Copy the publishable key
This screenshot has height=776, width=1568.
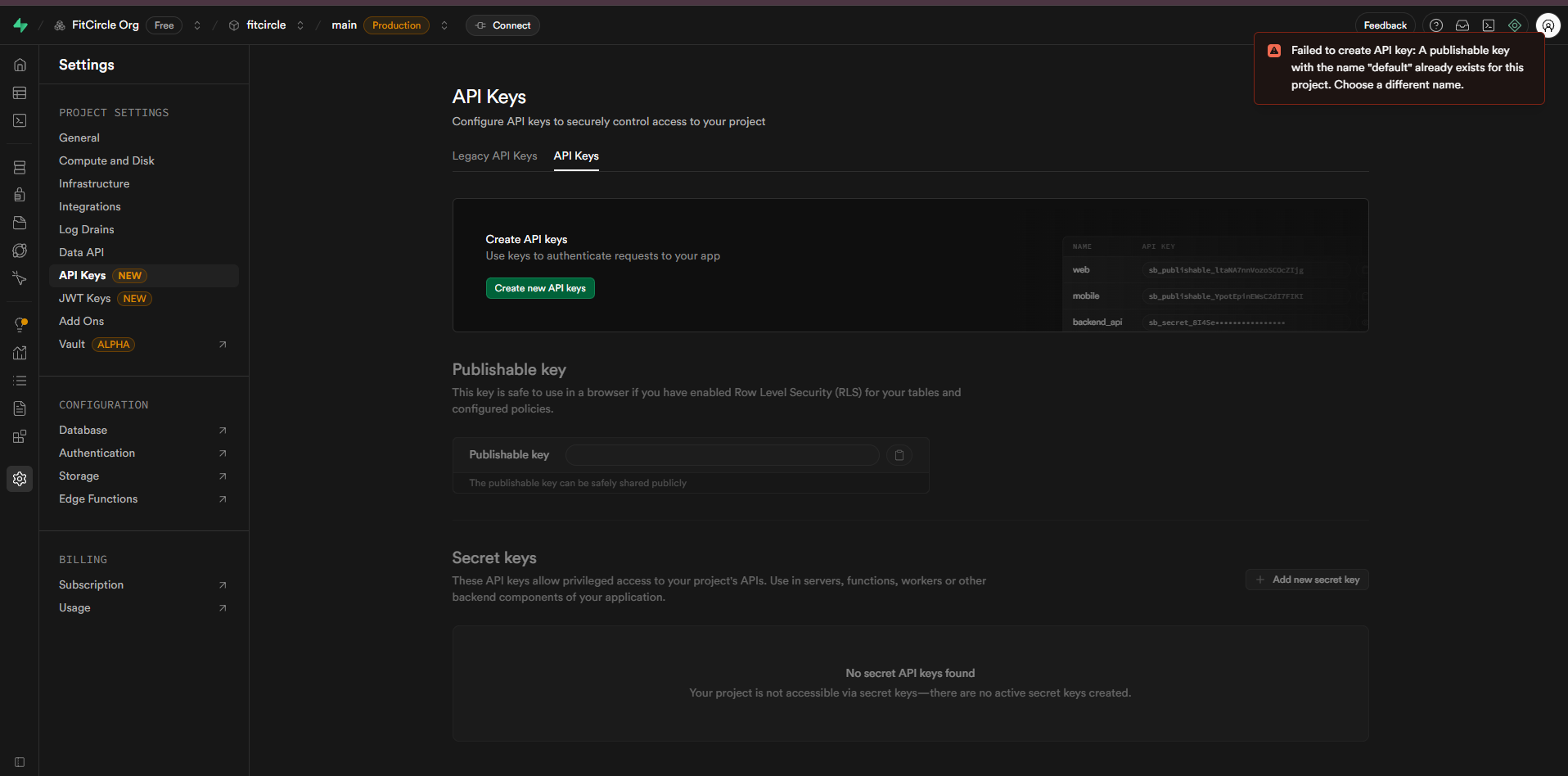[x=899, y=455]
